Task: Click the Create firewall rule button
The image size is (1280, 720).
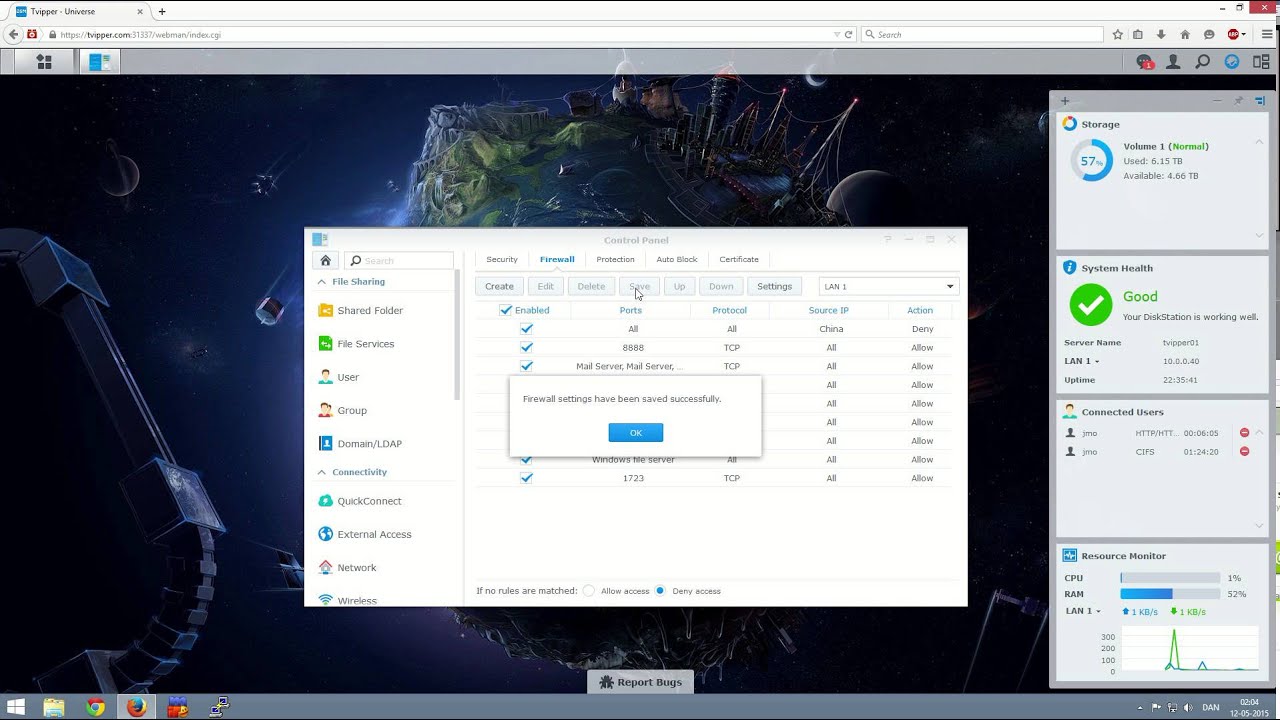Action: (499, 286)
